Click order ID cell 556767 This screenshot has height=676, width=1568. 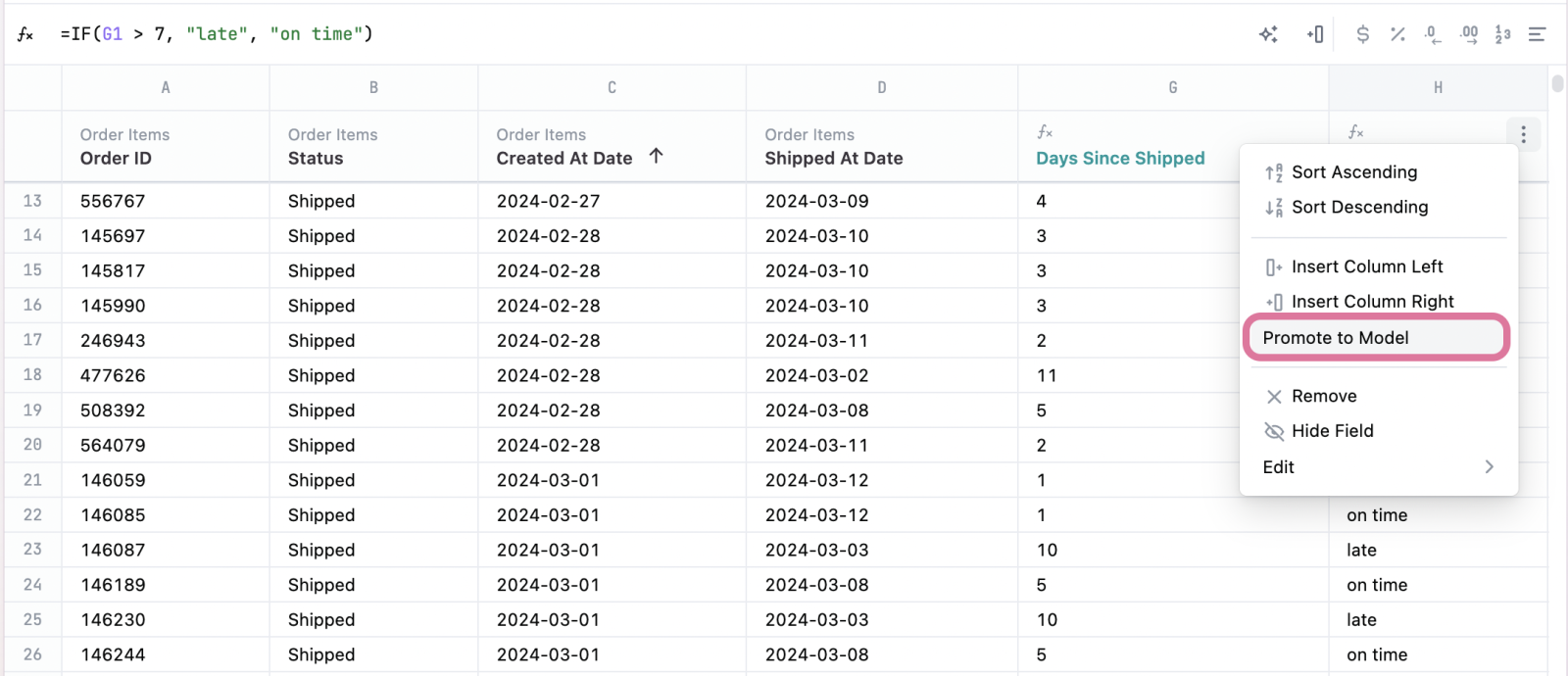coord(166,201)
